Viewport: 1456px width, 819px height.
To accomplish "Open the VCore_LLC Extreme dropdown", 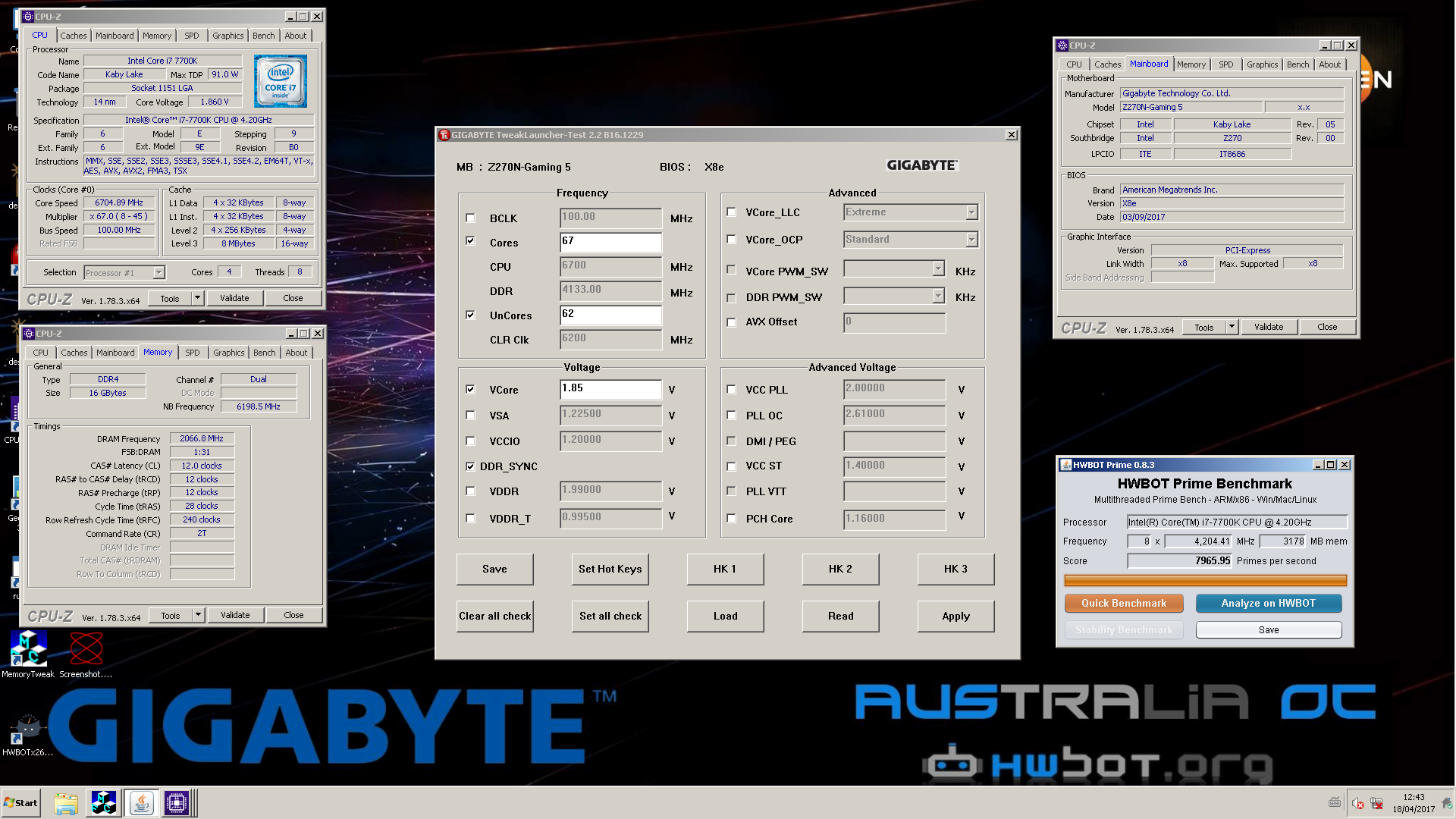I will [x=971, y=213].
